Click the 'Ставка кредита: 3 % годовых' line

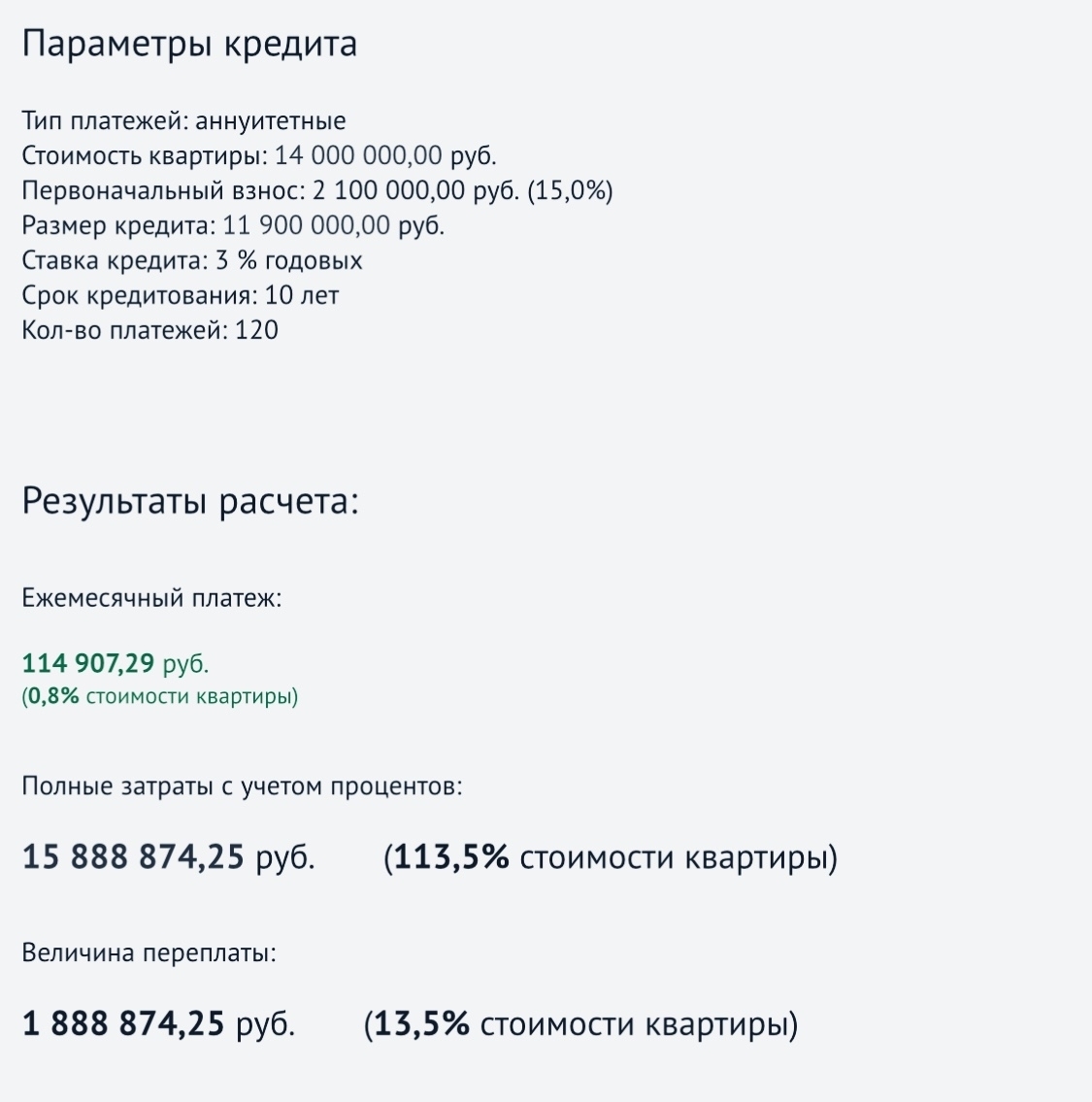point(192,261)
